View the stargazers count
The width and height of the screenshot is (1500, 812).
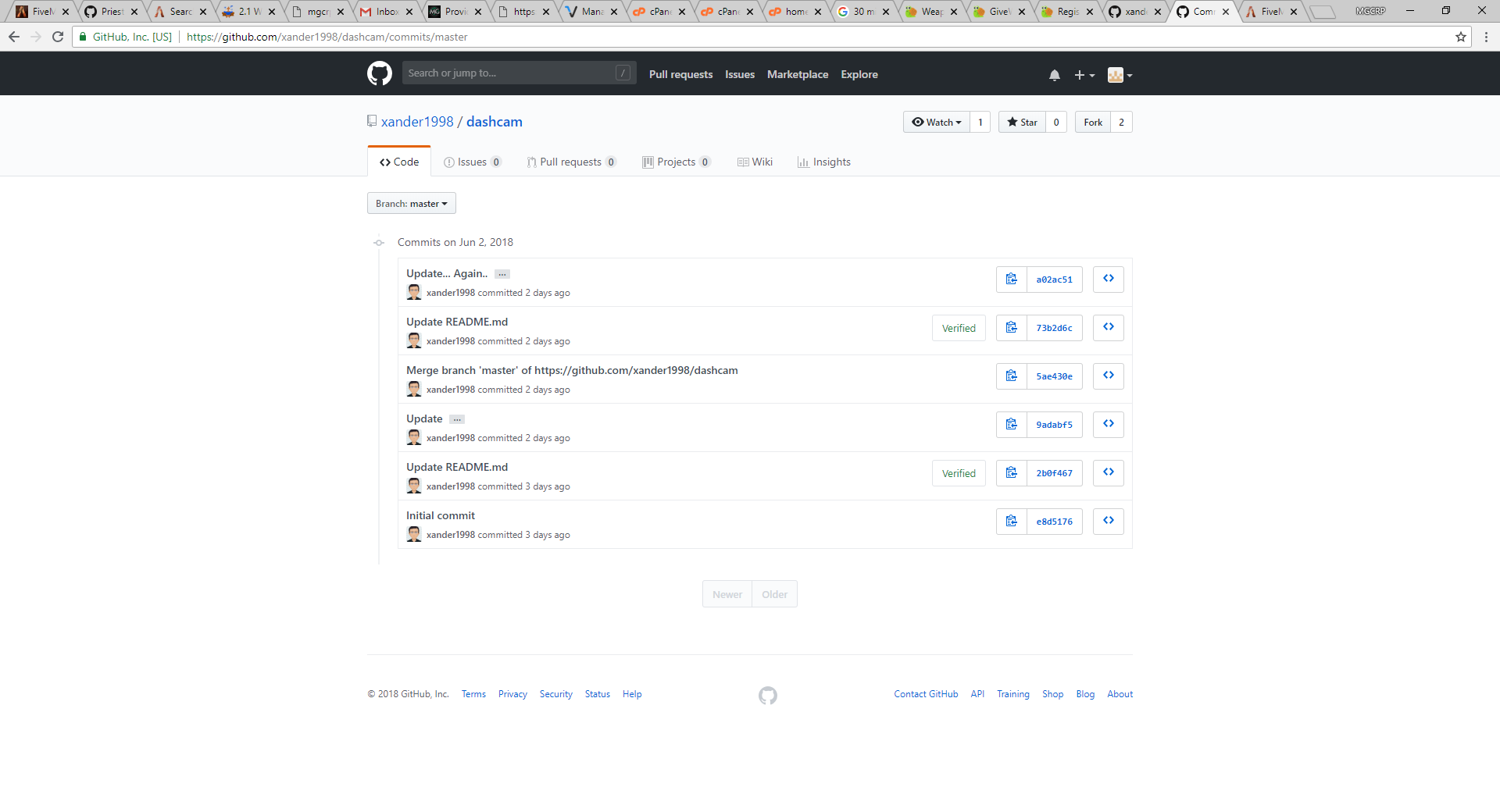click(x=1056, y=123)
